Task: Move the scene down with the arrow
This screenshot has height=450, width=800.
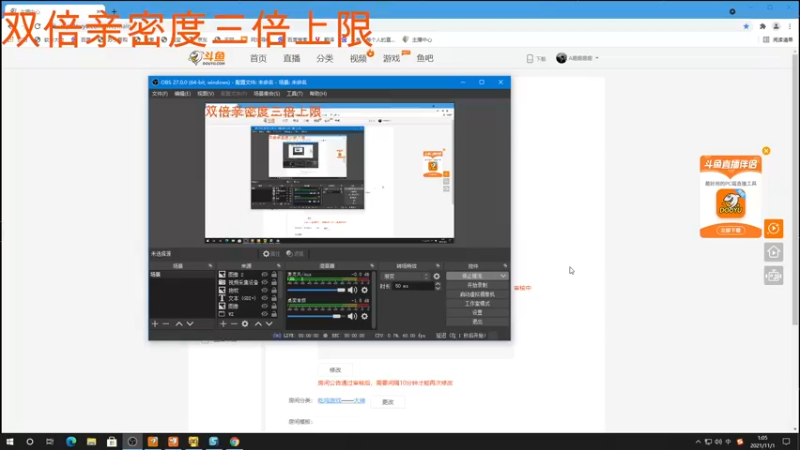Action: [x=190, y=324]
